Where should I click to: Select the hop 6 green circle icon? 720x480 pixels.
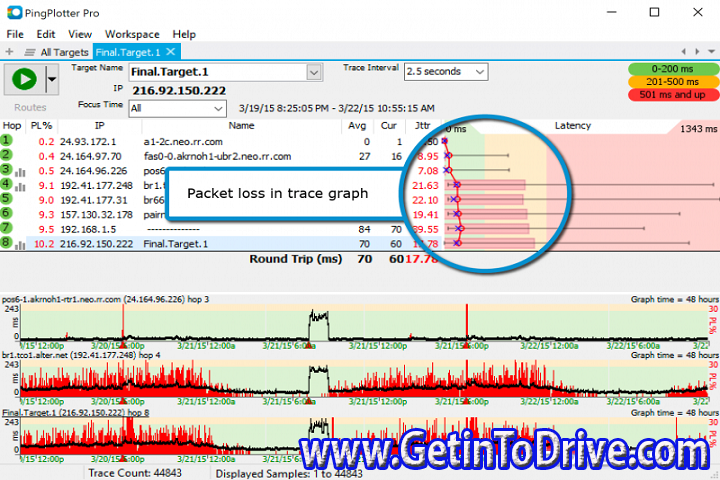(6, 214)
